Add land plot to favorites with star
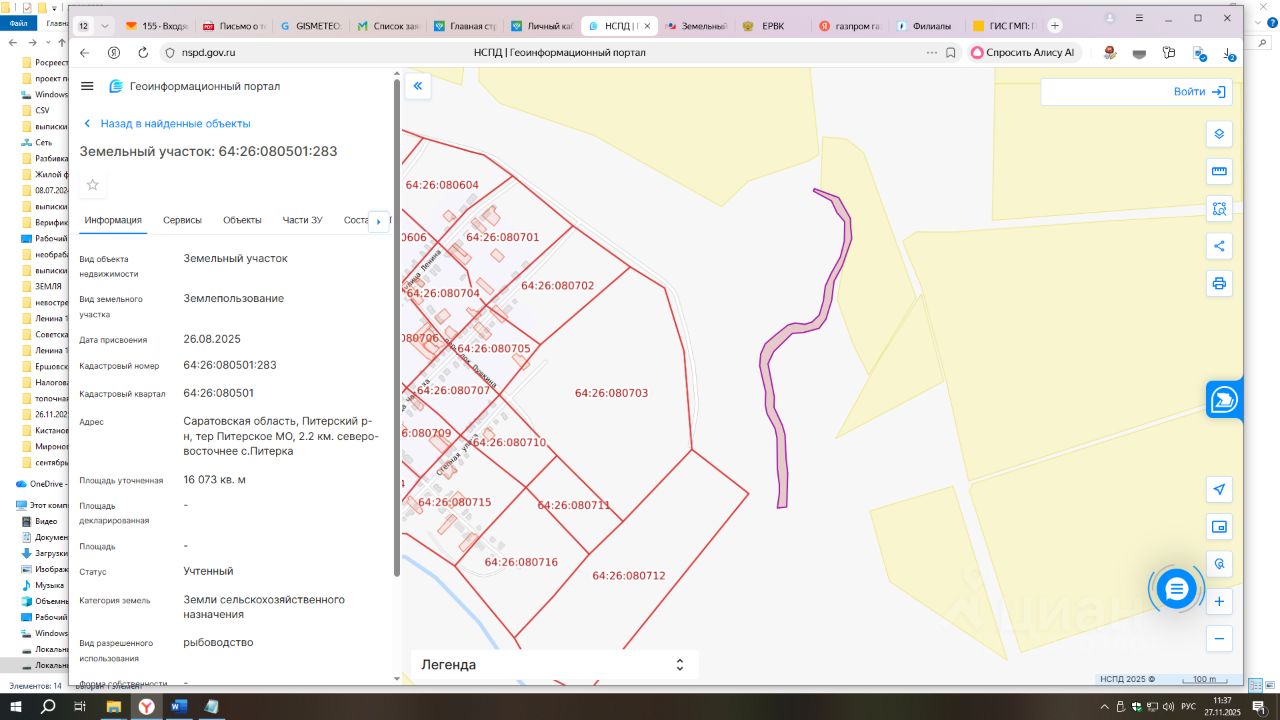 [x=93, y=185]
